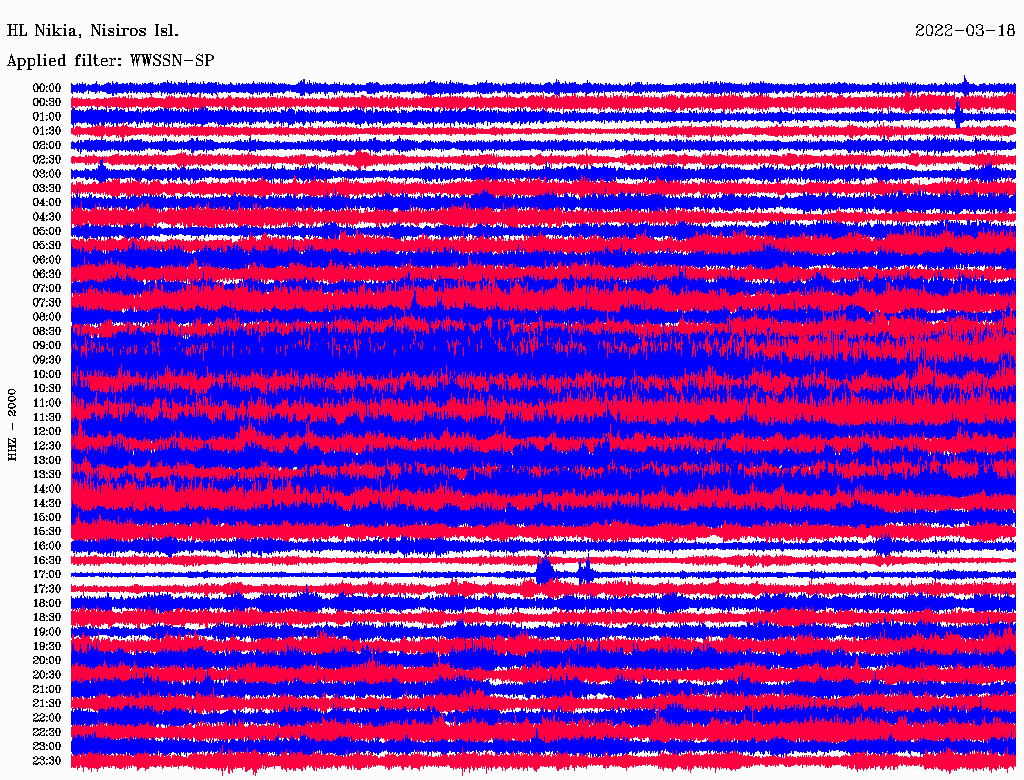Click the smaller blue spike right of the largest event

[x=585, y=571]
